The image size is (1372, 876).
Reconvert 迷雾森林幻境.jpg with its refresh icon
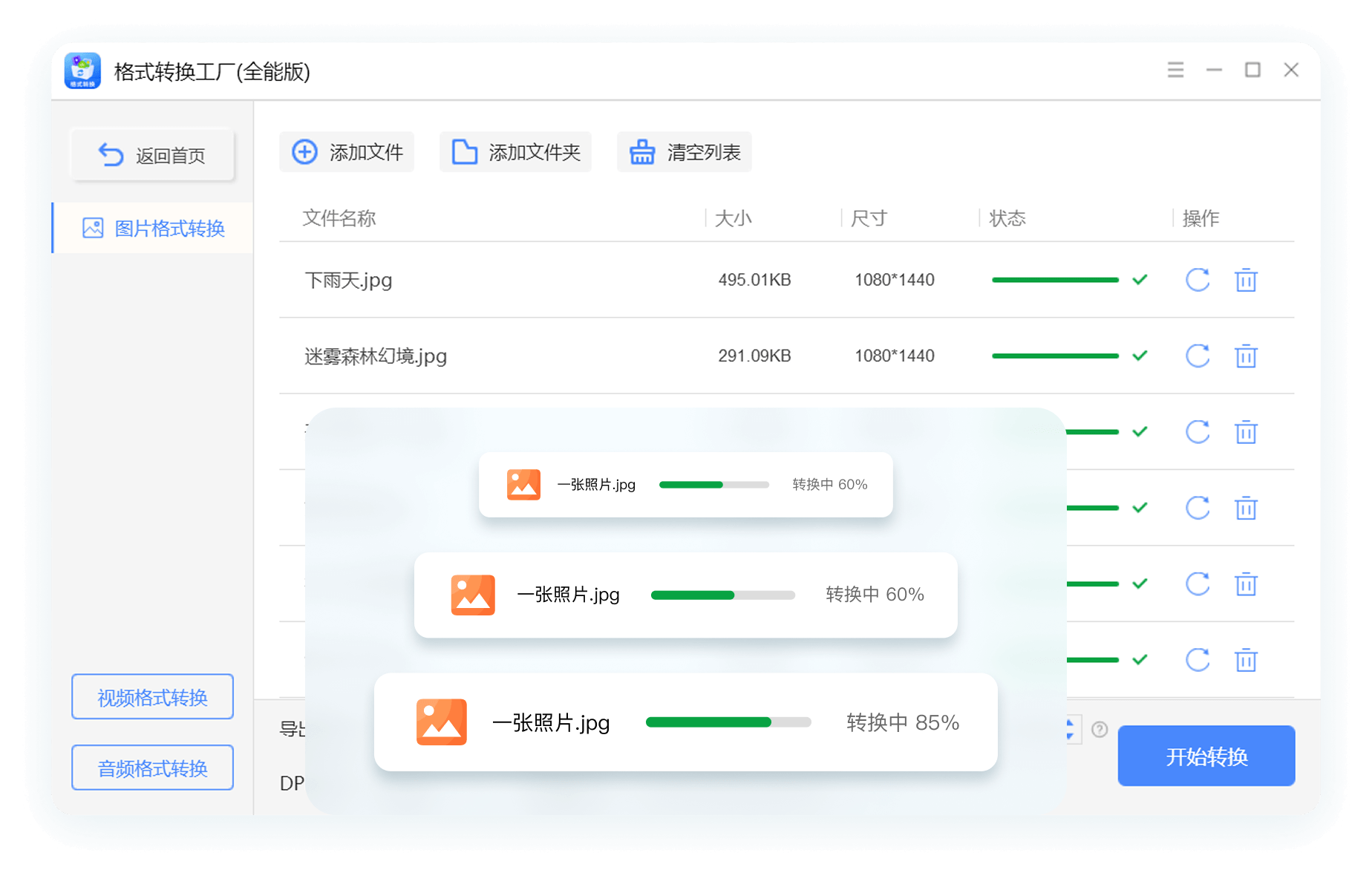[x=1198, y=356]
